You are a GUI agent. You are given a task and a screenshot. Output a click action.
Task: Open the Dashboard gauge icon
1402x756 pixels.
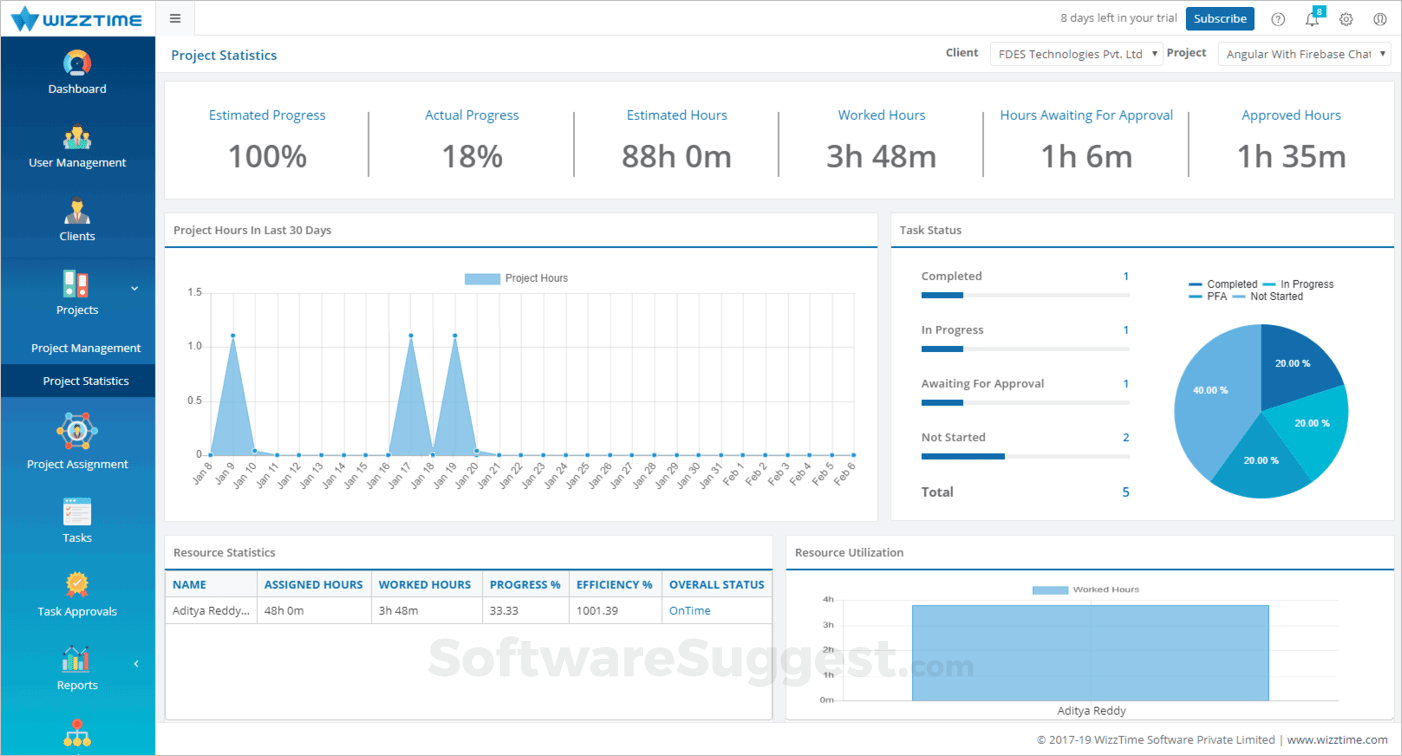(77, 62)
